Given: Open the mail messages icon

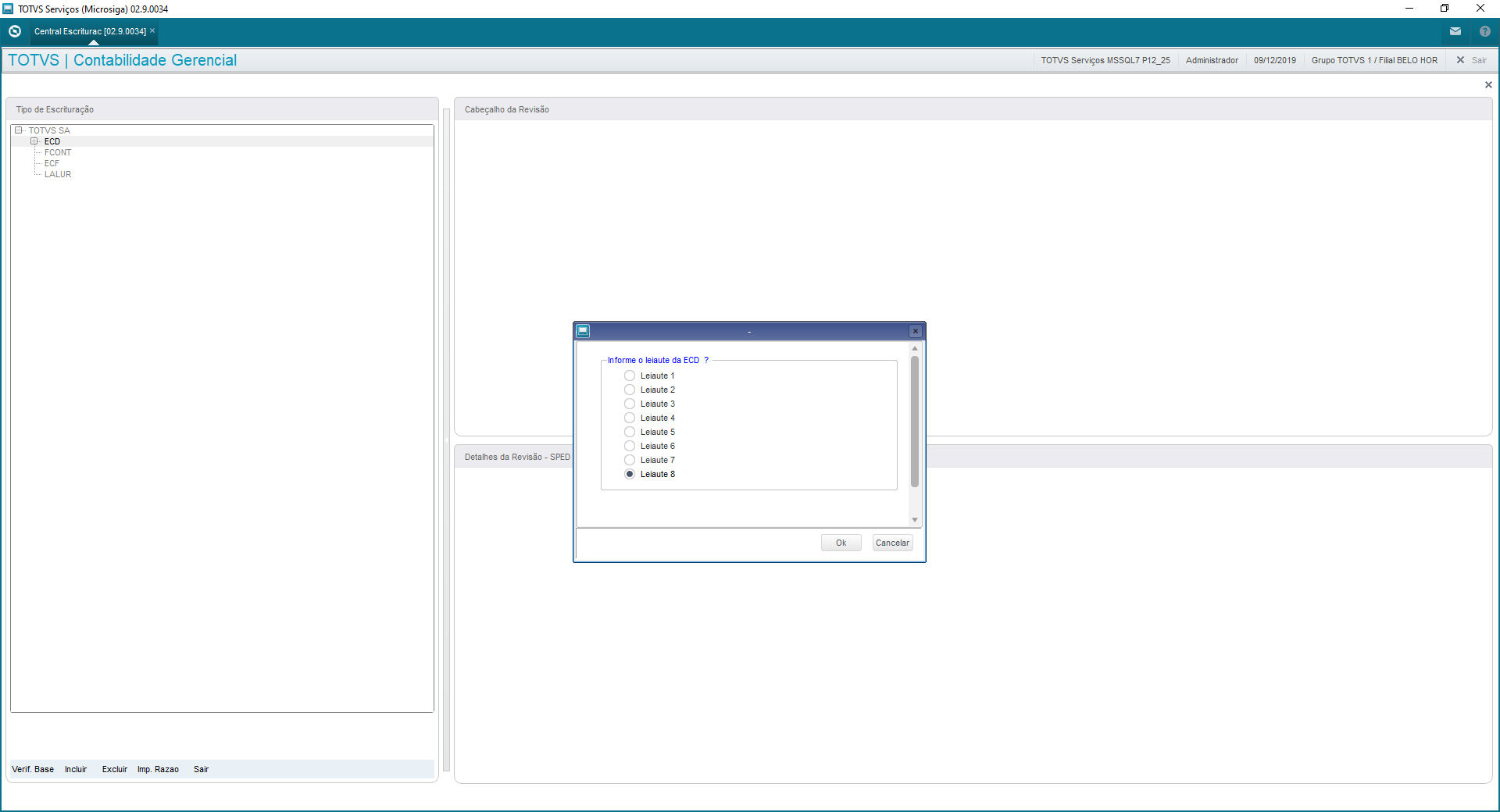Looking at the screenshot, I should tap(1455, 31).
